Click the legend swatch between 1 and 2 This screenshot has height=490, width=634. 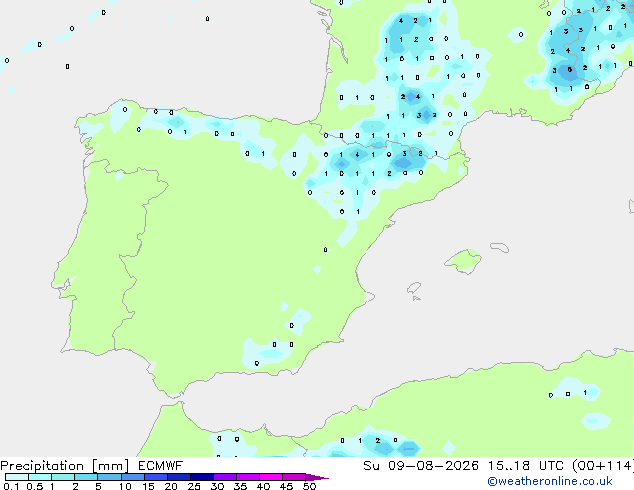[63, 477]
